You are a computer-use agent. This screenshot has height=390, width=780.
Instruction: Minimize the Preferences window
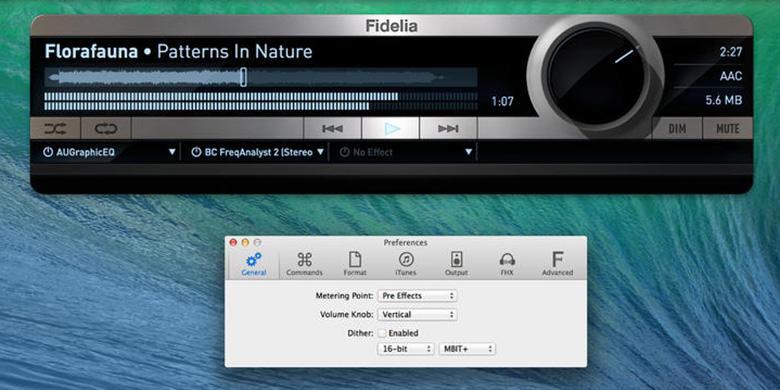(x=245, y=243)
